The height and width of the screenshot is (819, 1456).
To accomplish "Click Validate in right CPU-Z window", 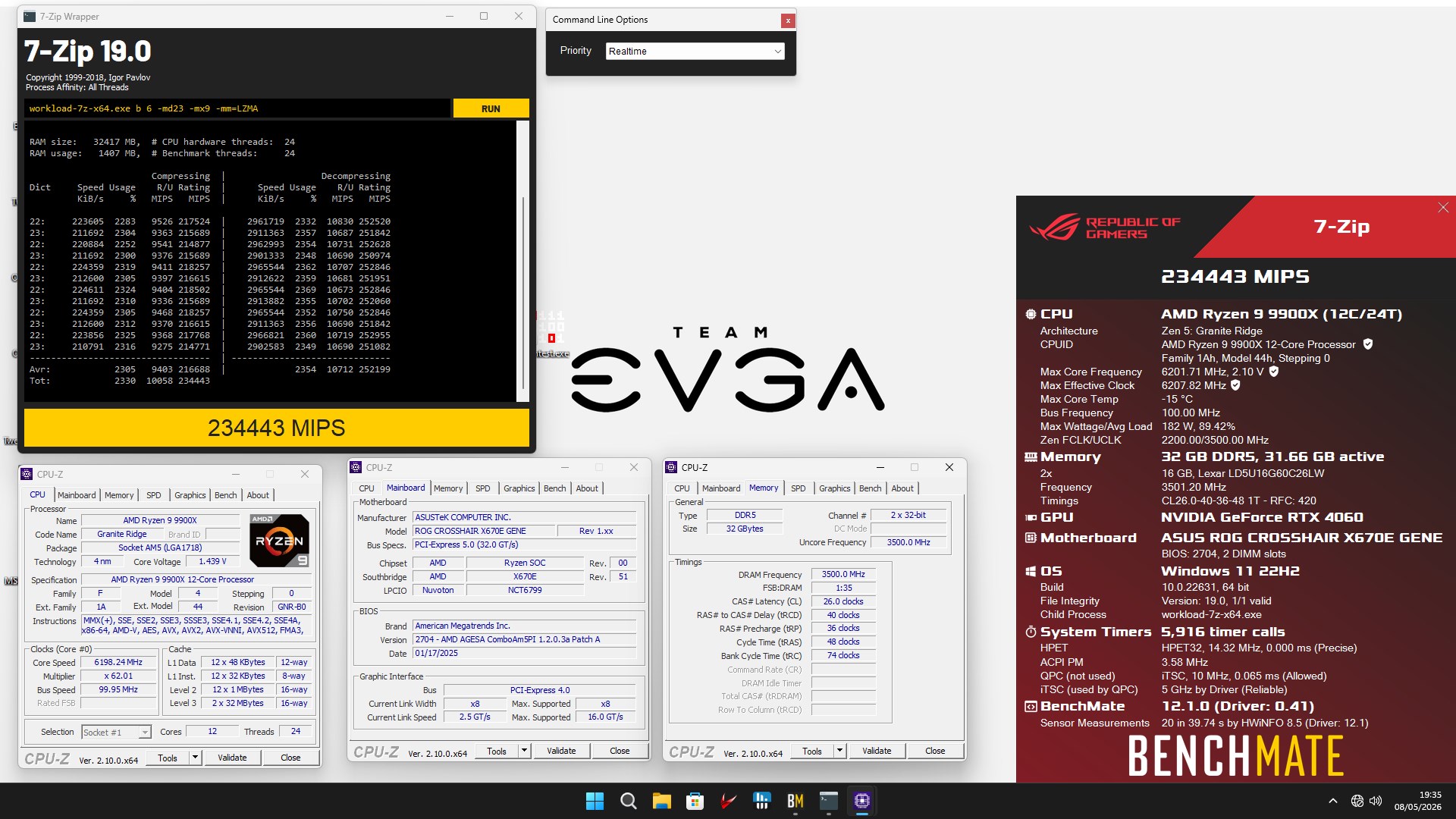I will (x=877, y=751).
